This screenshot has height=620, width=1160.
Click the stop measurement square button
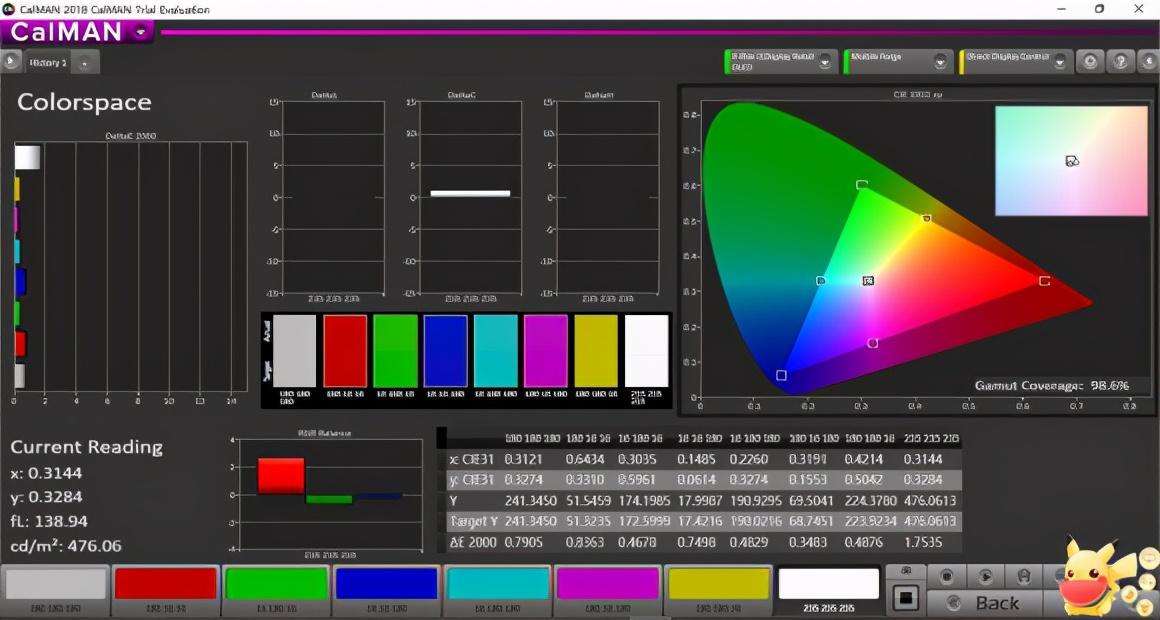click(906, 598)
